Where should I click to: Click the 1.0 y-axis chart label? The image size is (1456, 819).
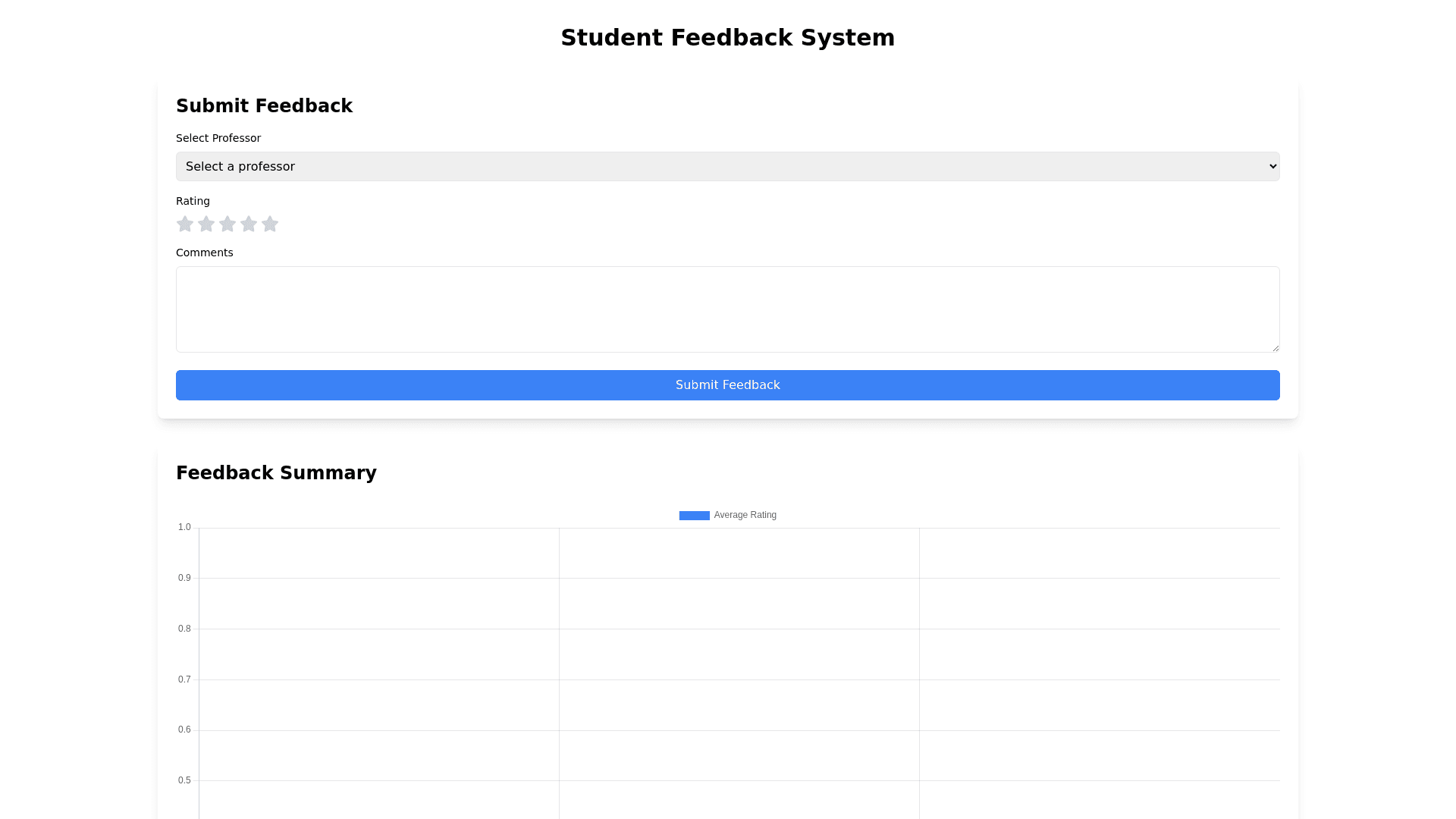pos(184,527)
